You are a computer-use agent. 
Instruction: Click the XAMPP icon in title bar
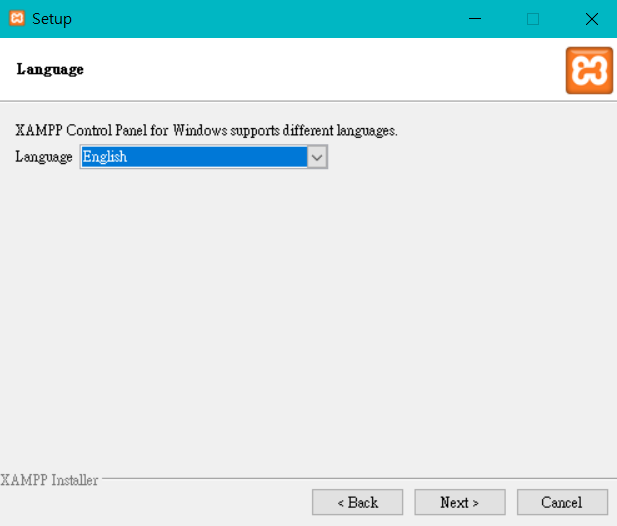[17, 18]
